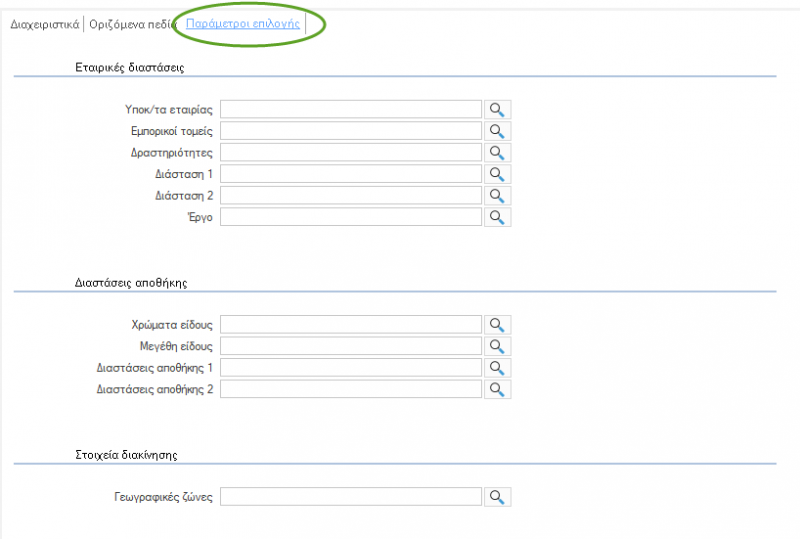Click lookup icon for Διαστάσεις αποθήκης 2
The height and width of the screenshot is (539, 800).
pyautogui.click(x=497, y=389)
